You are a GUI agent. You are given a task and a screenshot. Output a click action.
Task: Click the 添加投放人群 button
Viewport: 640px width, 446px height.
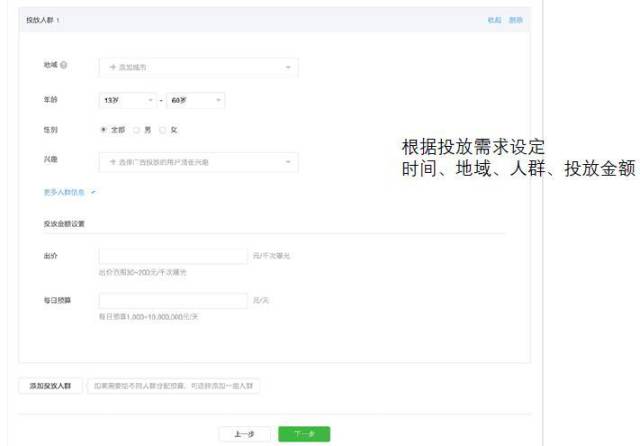point(50,385)
